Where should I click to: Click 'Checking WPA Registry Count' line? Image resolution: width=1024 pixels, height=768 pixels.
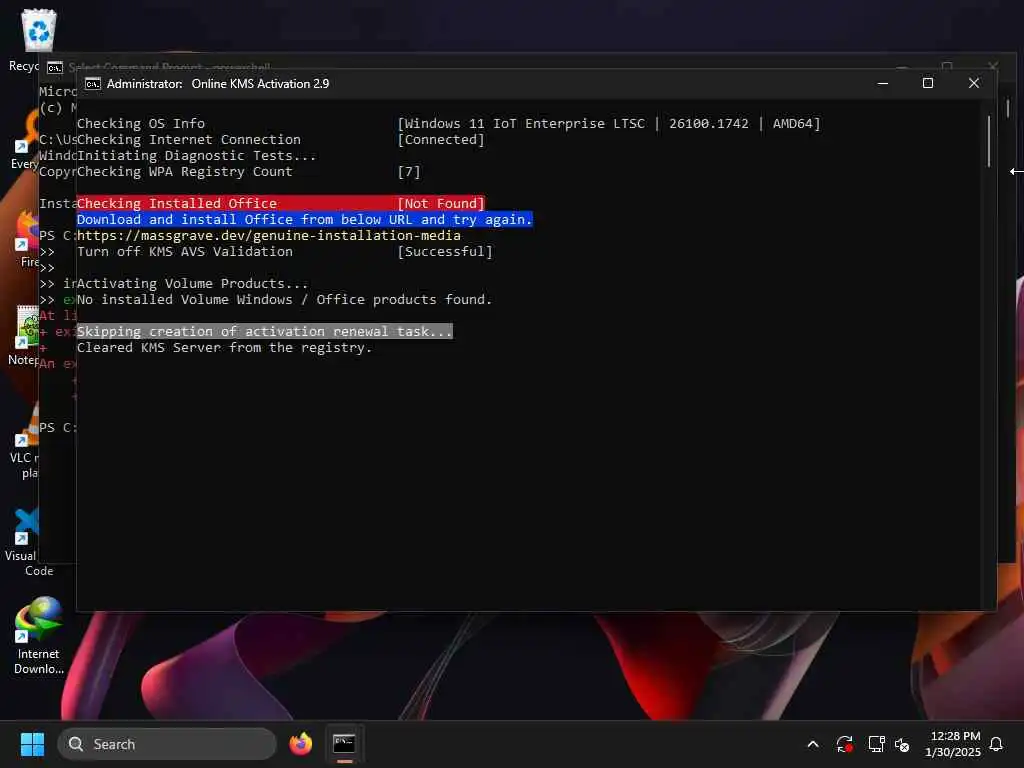click(249, 172)
